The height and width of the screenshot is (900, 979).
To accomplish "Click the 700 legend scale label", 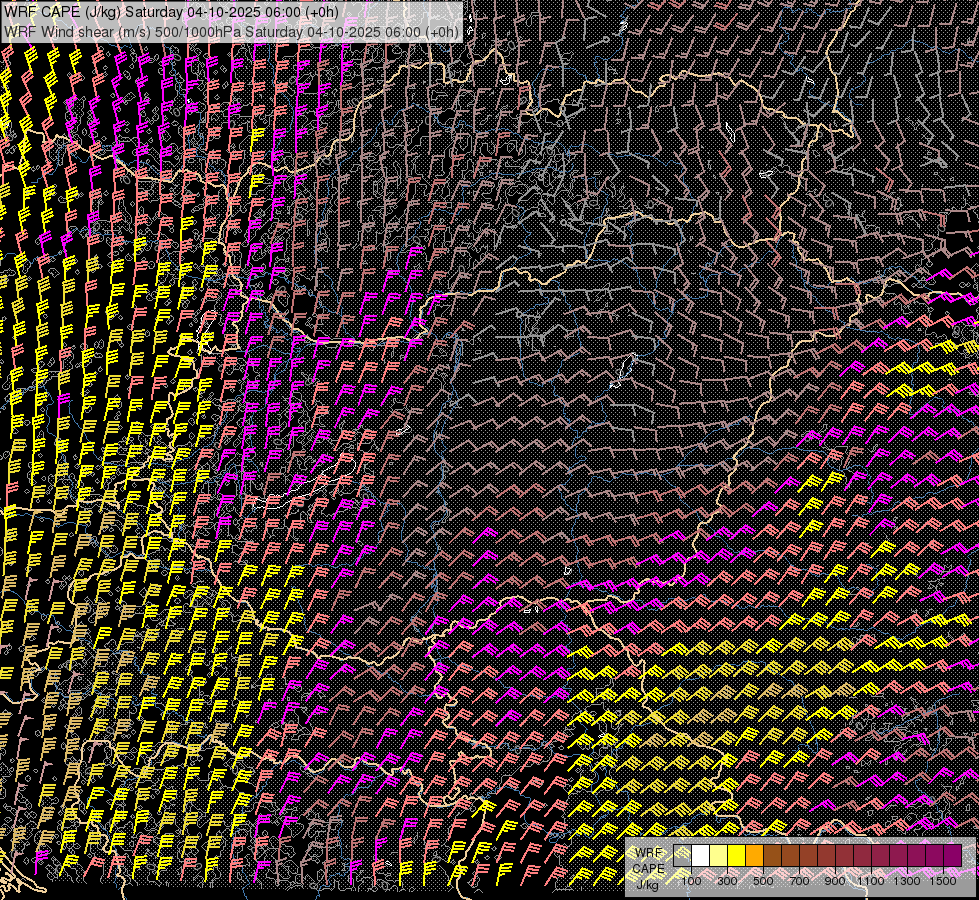I will (799, 881).
